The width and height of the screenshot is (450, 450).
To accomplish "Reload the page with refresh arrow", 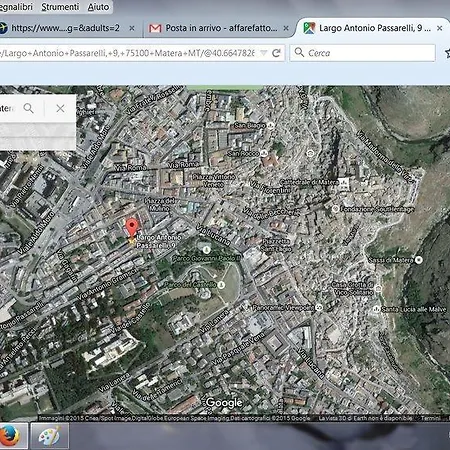I will coord(276,53).
